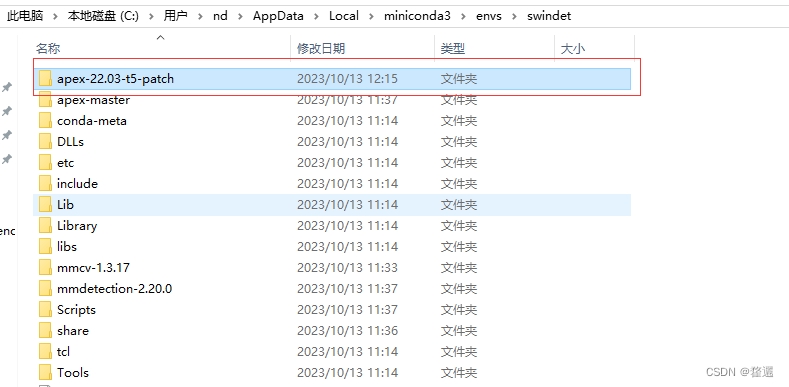Navigate to AppData breadcrumb

278,16
